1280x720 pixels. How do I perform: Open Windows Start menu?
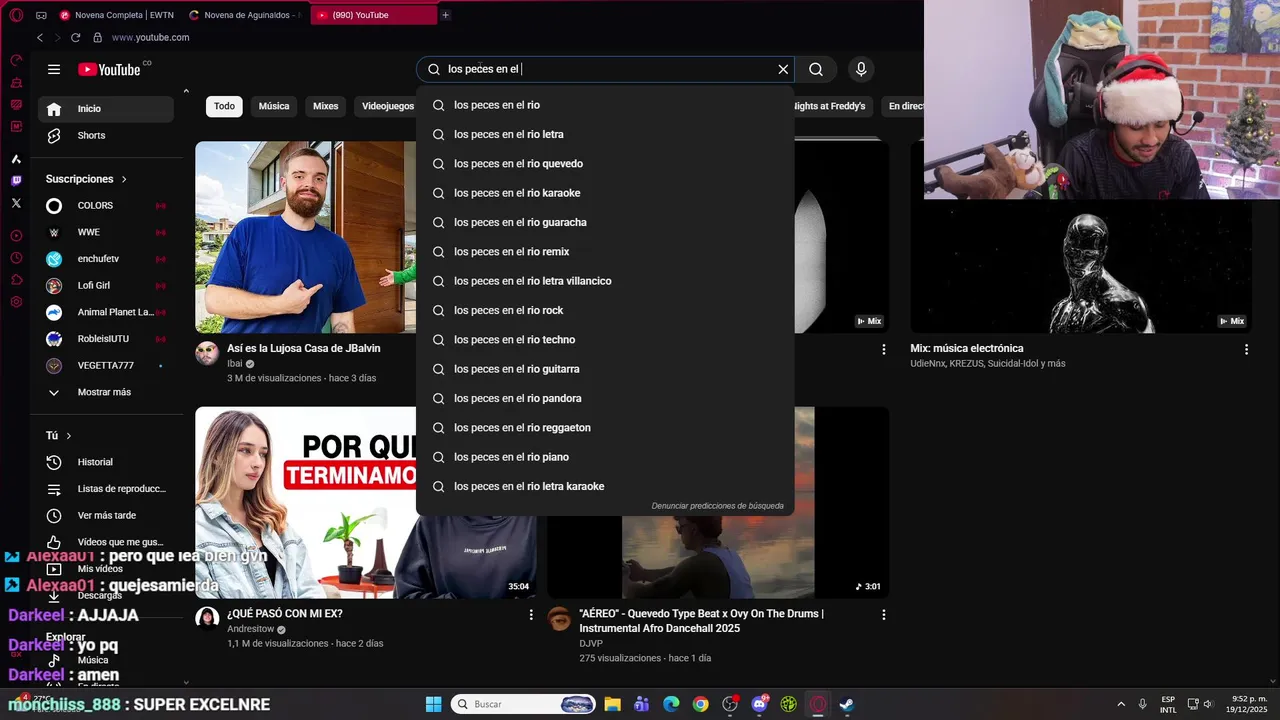(x=433, y=704)
